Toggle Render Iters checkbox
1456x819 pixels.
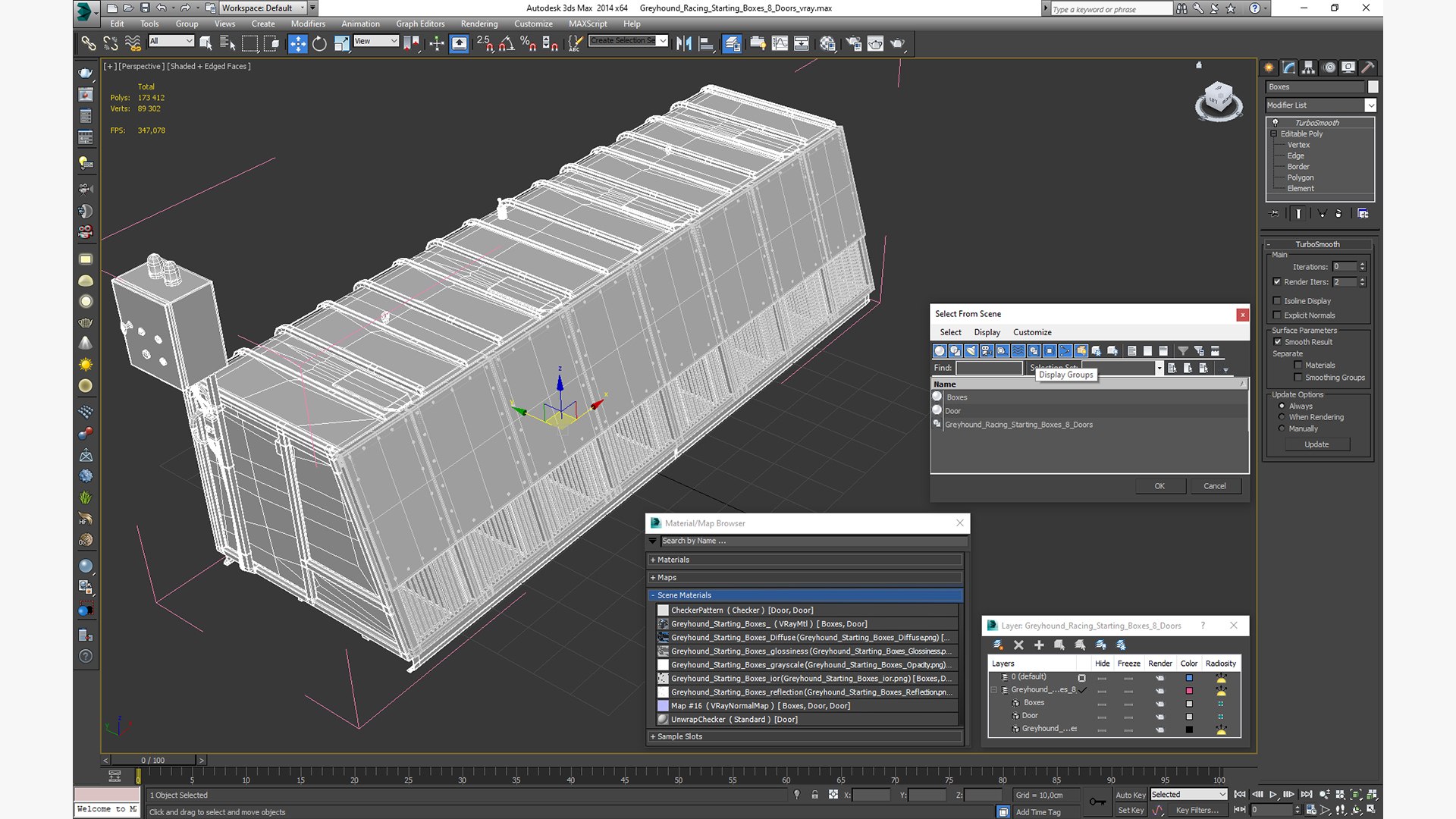point(1277,282)
